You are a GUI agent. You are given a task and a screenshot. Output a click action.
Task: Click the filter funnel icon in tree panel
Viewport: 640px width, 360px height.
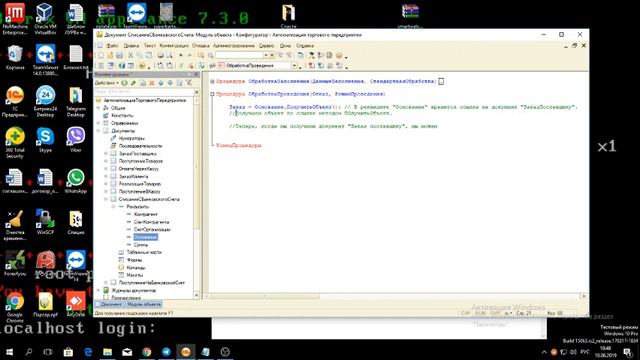189,83
